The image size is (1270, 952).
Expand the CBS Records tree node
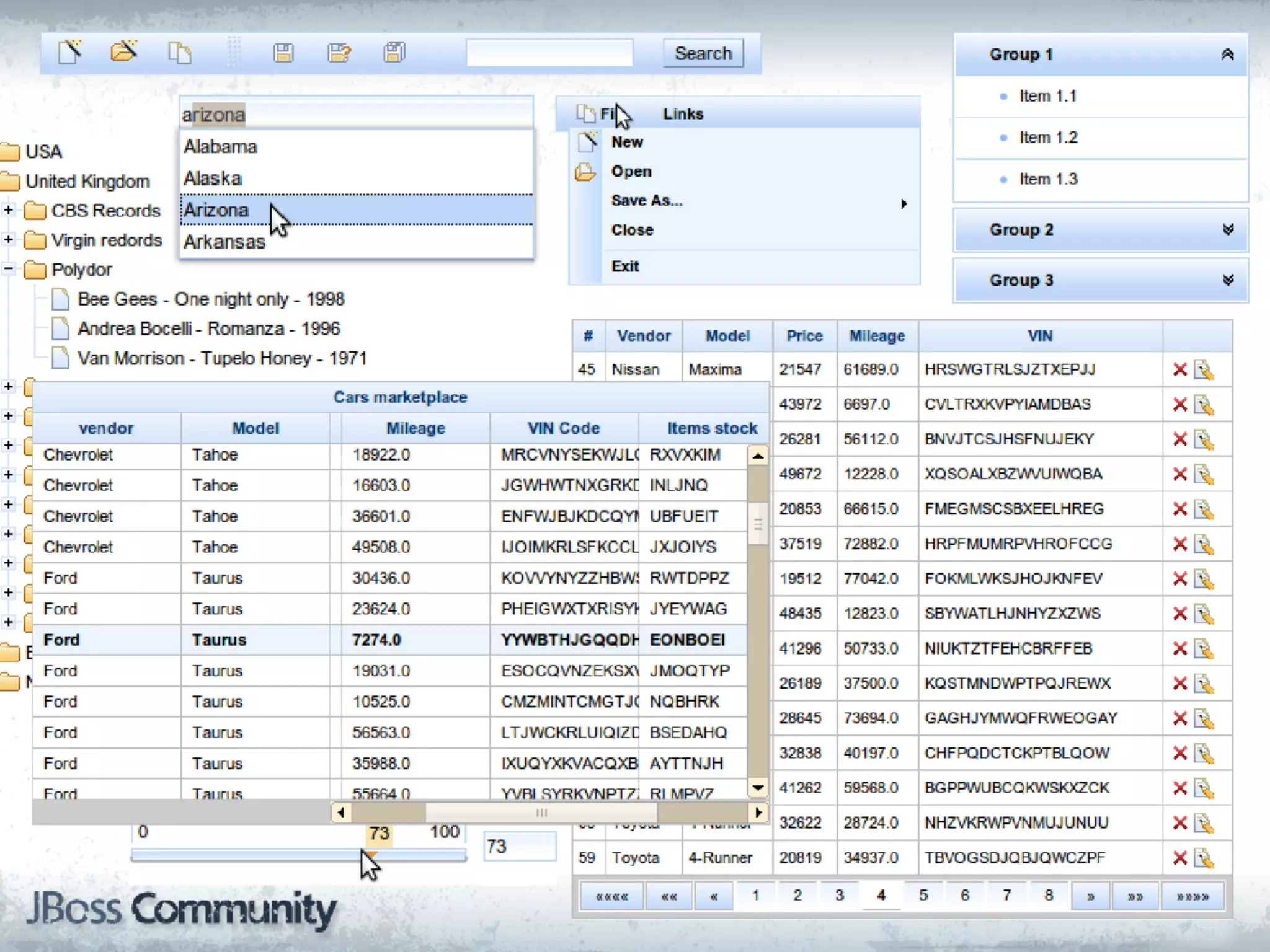(9, 210)
